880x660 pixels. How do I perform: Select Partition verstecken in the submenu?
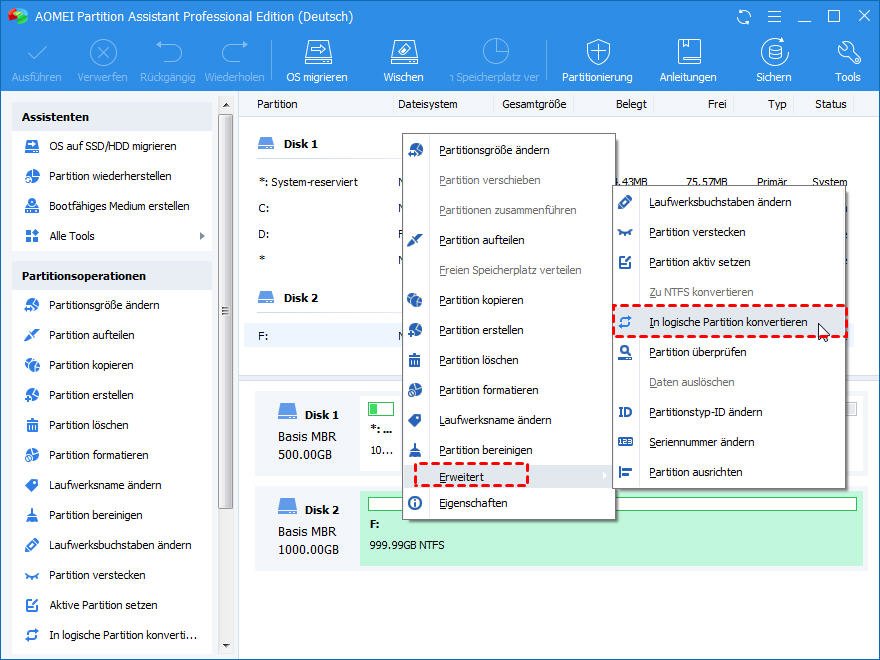click(730, 232)
